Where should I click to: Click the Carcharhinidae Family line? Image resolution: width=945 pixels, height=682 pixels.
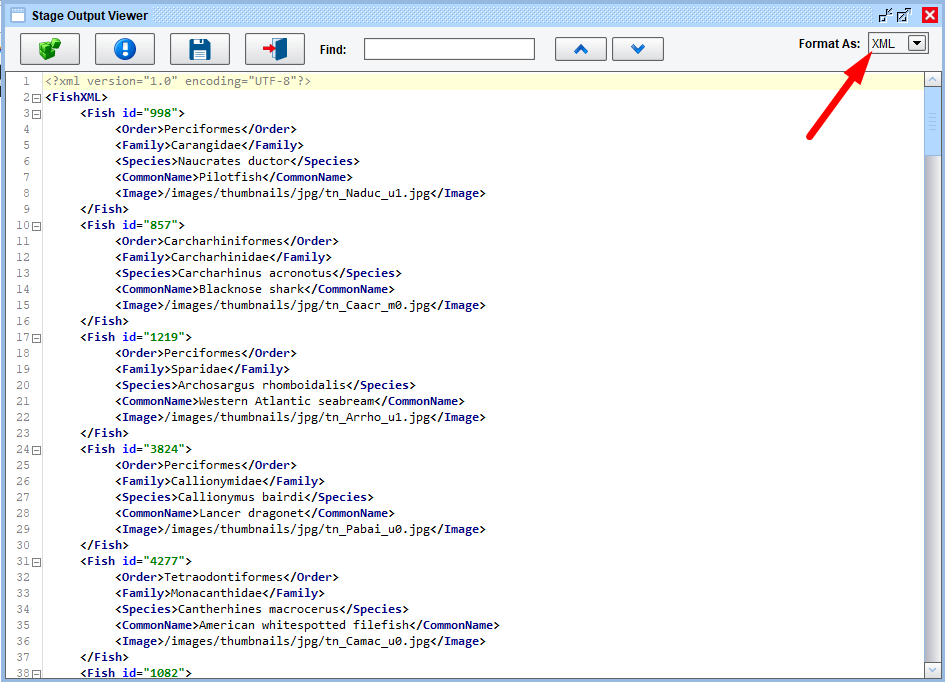tap(223, 257)
